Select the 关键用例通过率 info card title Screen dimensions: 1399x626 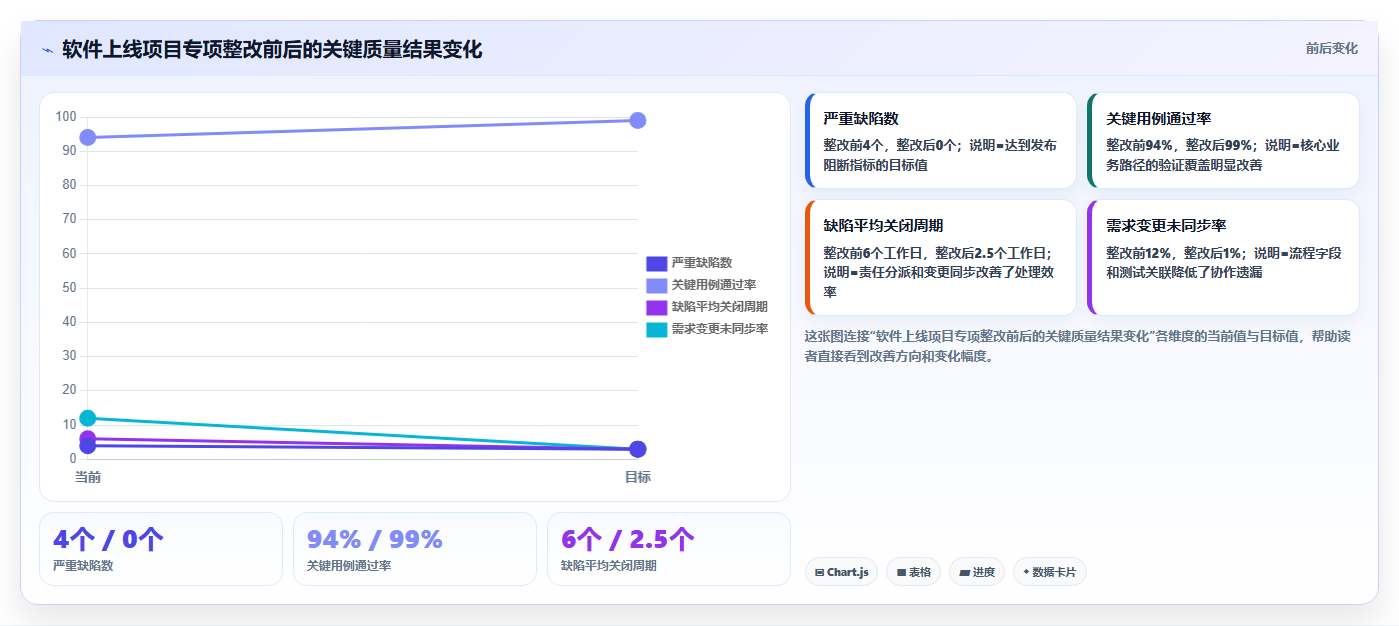click(x=1159, y=118)
